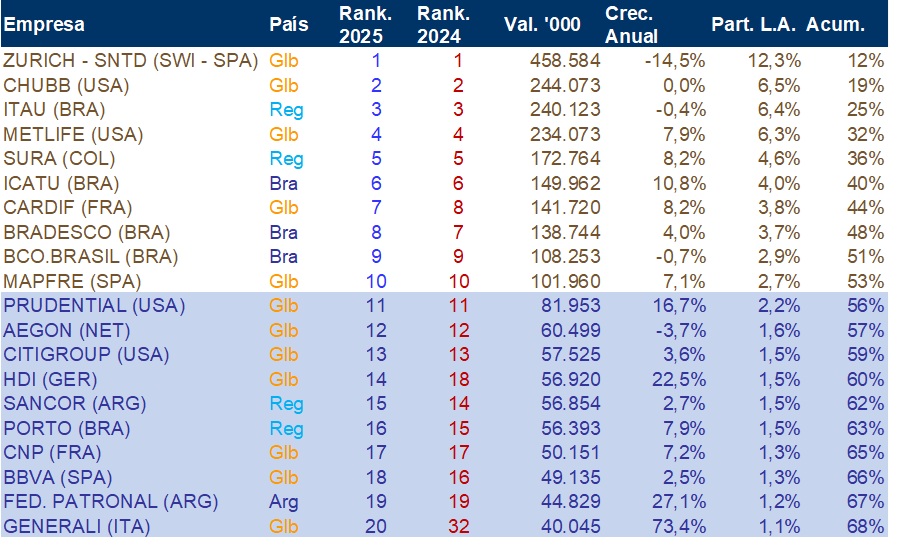Select the Reg label for ITAU (BRA)

click(286, 109)
